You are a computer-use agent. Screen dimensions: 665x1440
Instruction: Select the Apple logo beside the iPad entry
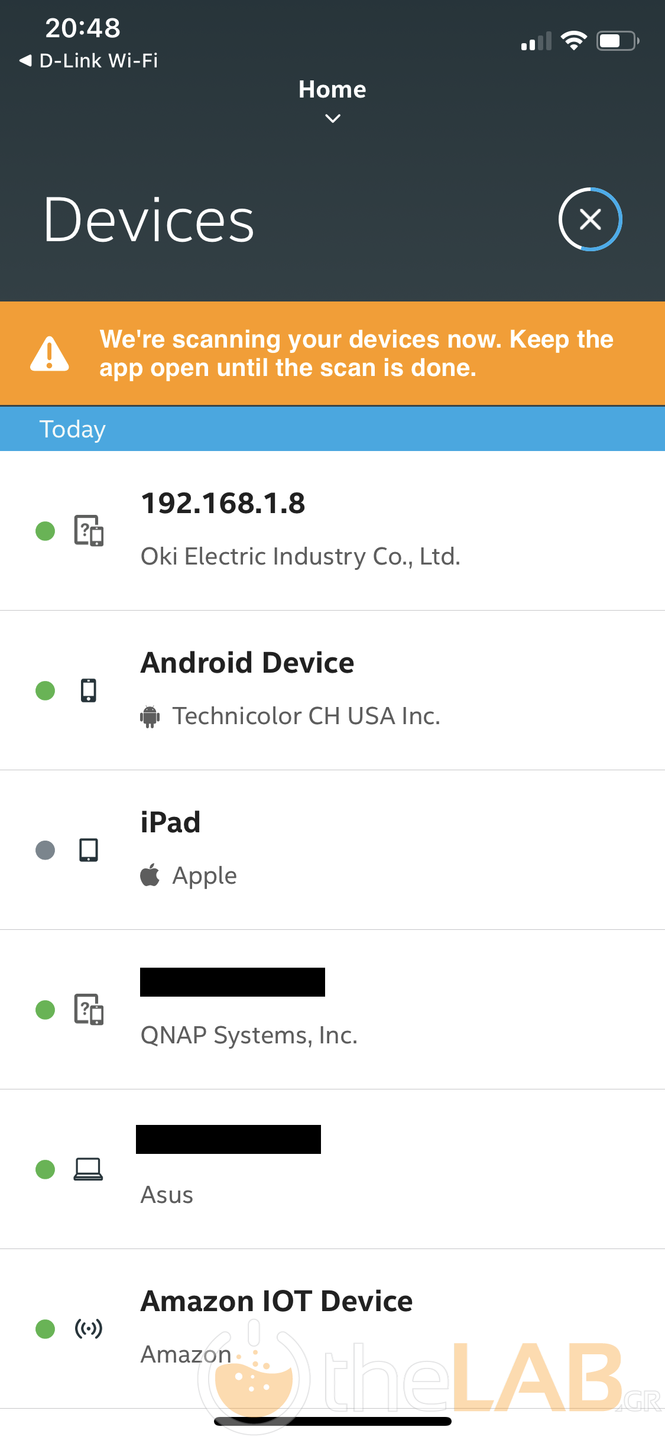pyautogui.click(x=149, y=874)
